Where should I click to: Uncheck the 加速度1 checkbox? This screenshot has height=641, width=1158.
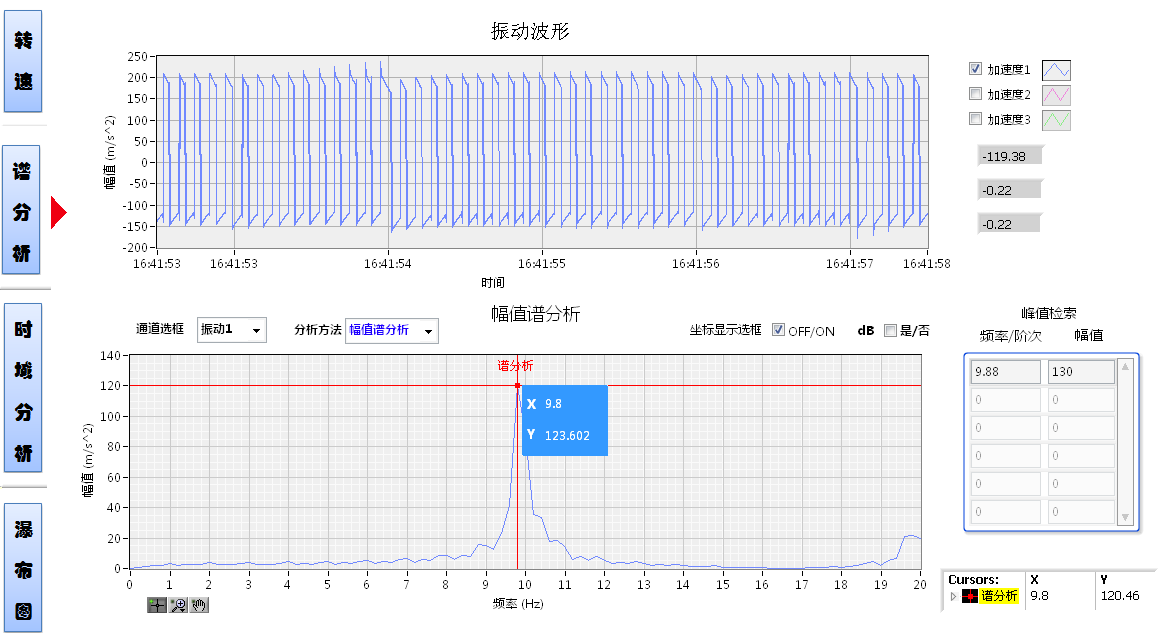975,69
